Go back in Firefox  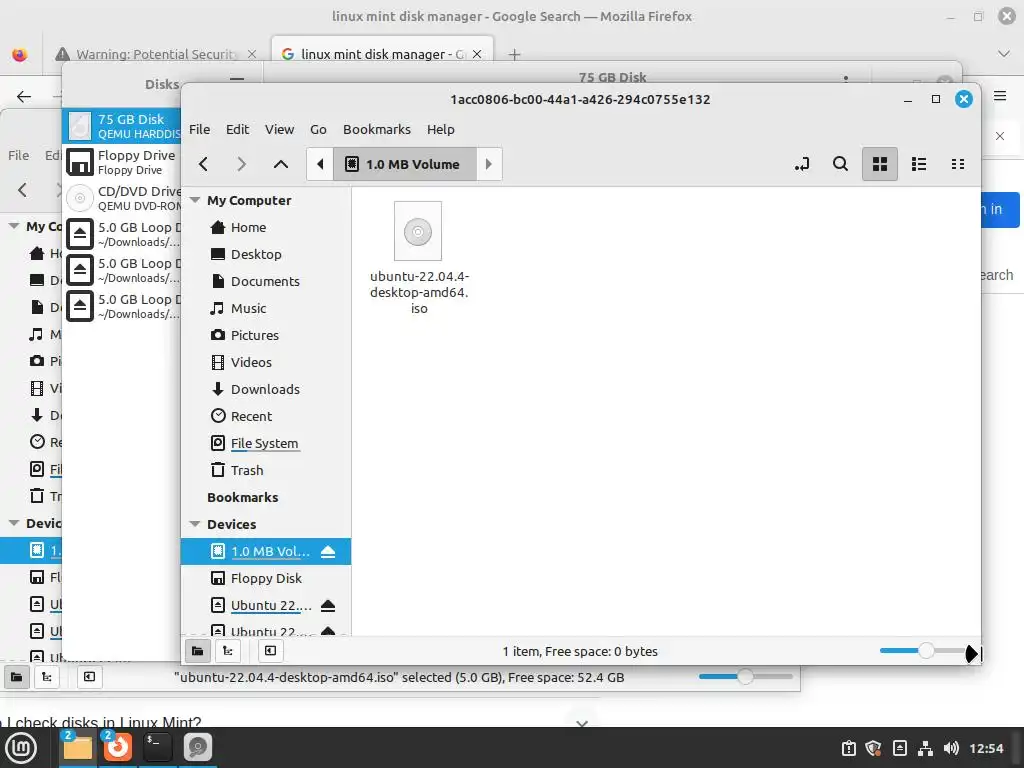[24, 97]
